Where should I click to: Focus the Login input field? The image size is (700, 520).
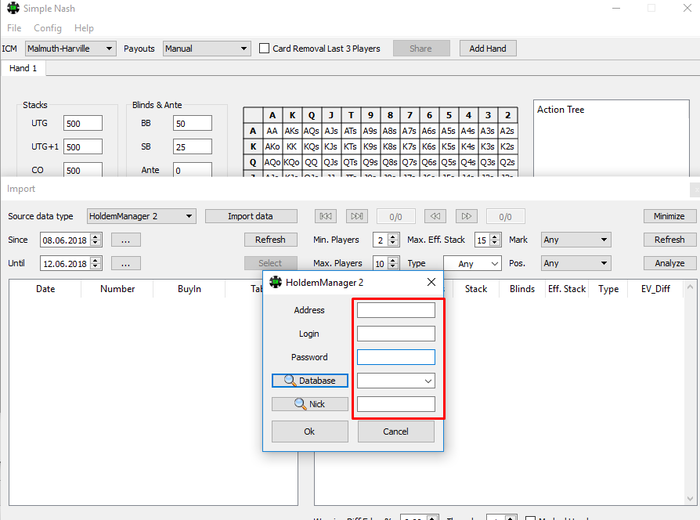pyautogui.click(x=396, y=333)
